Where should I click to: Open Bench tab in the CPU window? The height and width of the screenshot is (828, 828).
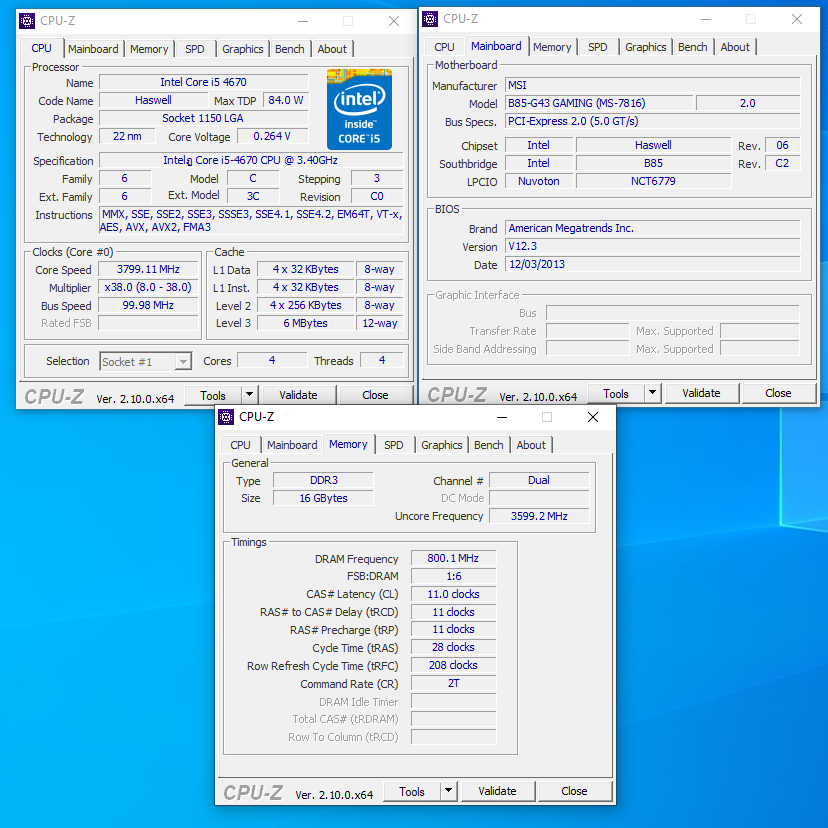click(290, 49)
